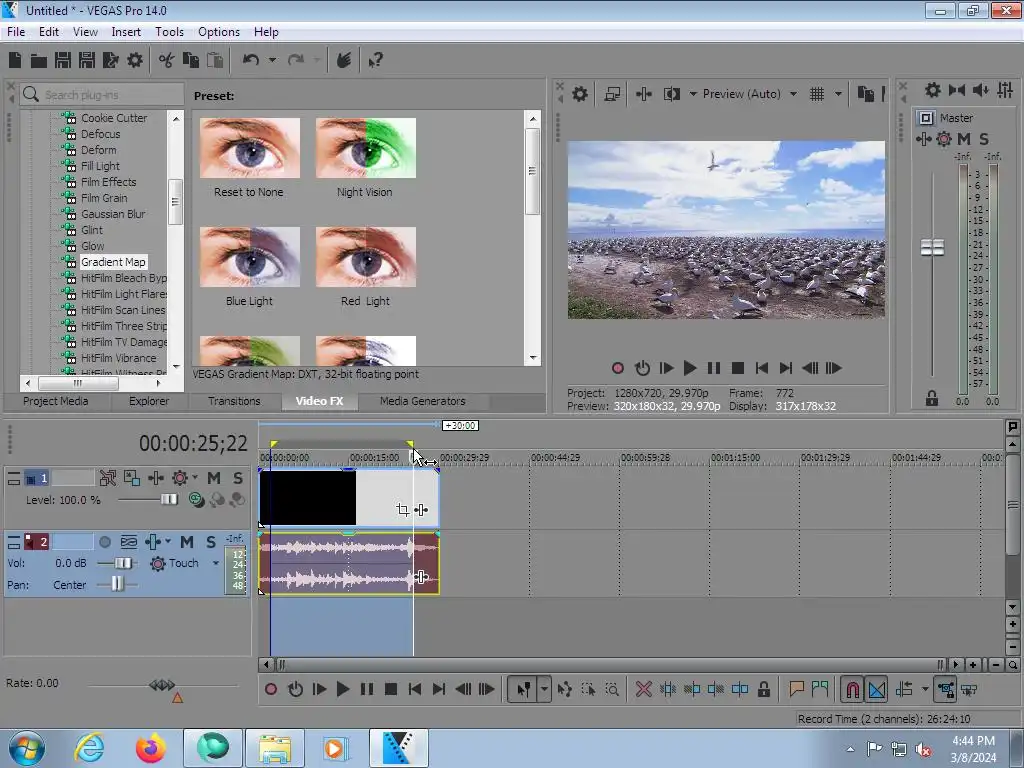Open Preview (Auto) quality dropdown

[x=793, y=94]
